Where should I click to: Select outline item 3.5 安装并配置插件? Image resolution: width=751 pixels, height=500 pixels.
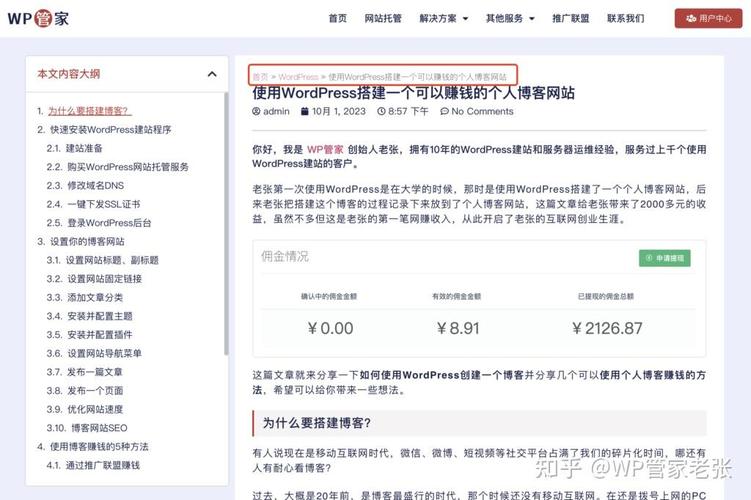(99, 335)
